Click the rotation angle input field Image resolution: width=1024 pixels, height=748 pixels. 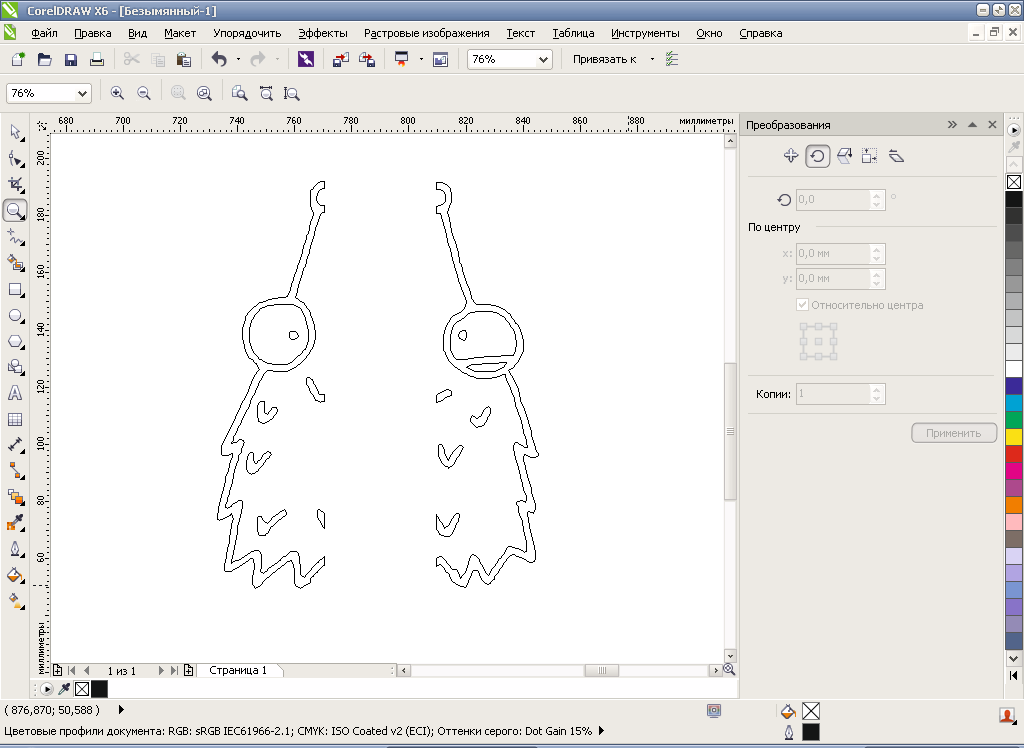click(834, 199)
